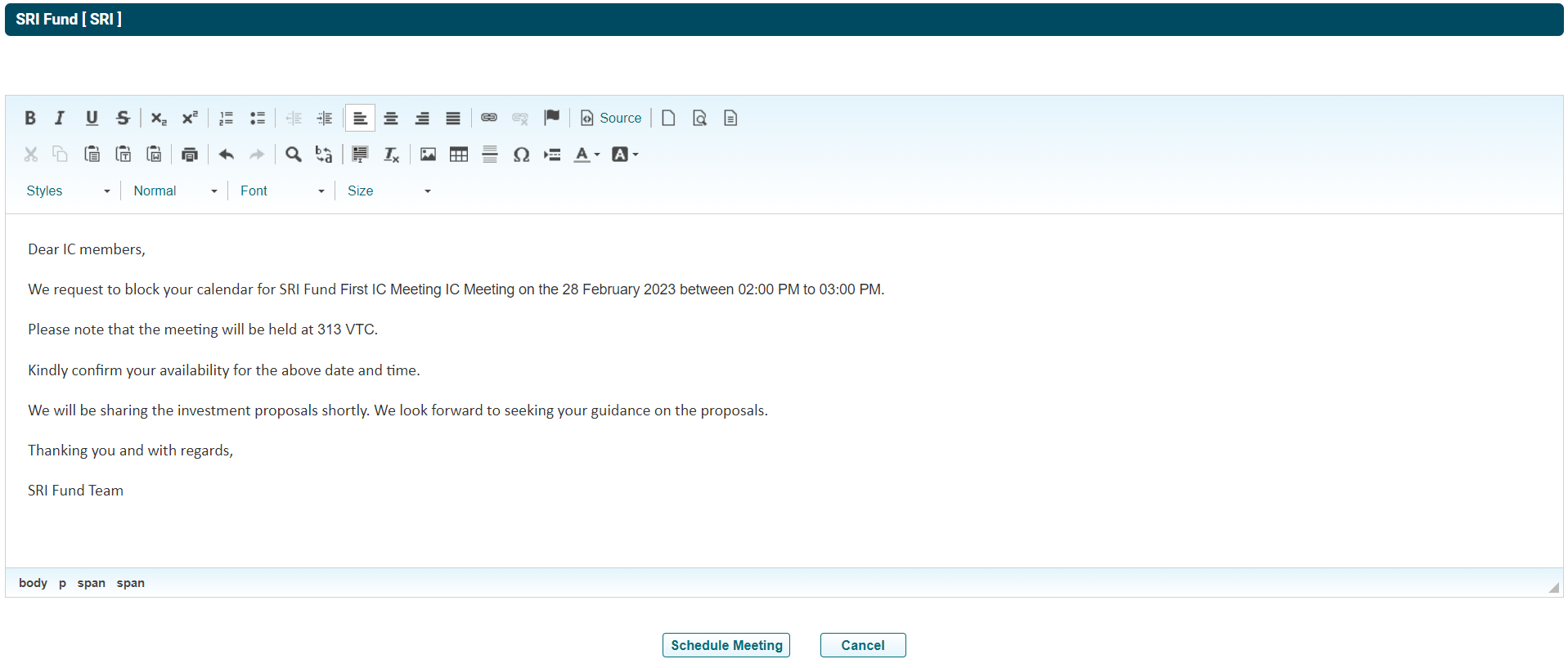Click the insert image icon
This screenshot has height=668, width=1568.
[x=428, y=155]
